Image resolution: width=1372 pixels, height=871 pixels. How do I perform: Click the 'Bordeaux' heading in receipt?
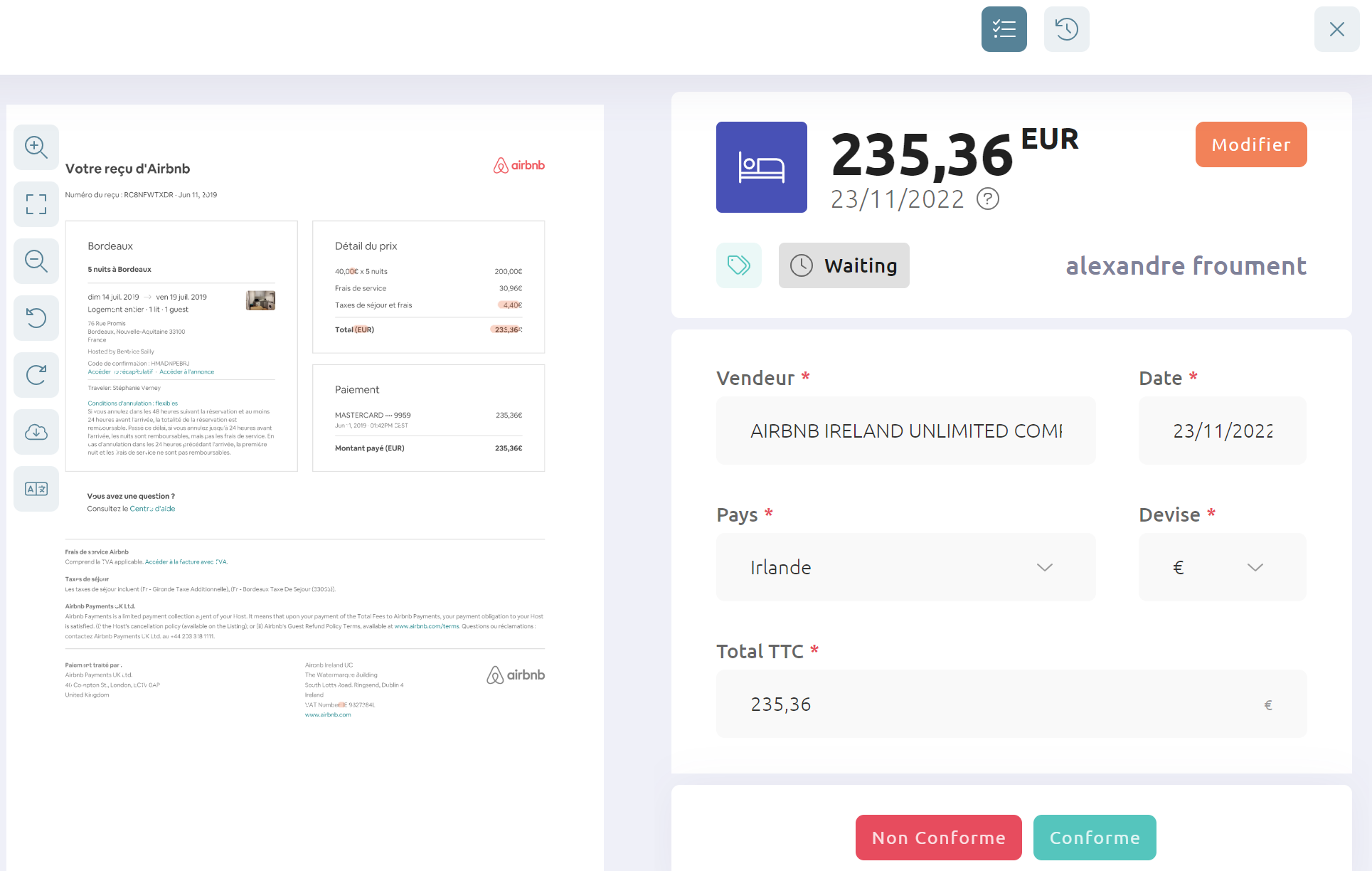[x=110, y=246]
